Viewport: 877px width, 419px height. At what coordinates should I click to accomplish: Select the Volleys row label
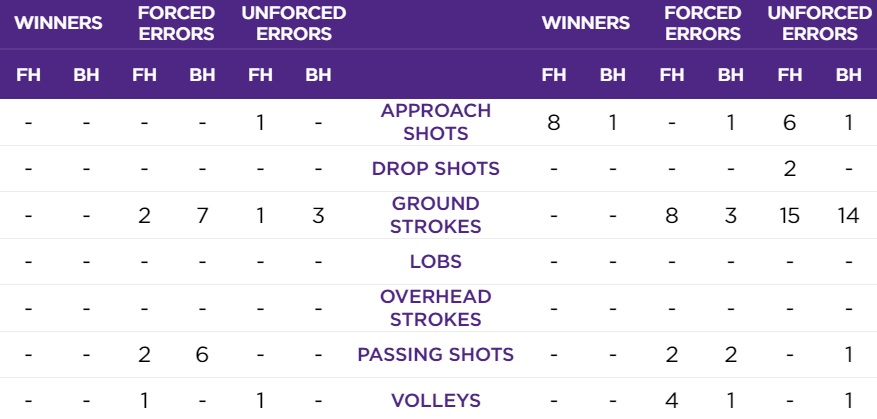tap(435, 400)
